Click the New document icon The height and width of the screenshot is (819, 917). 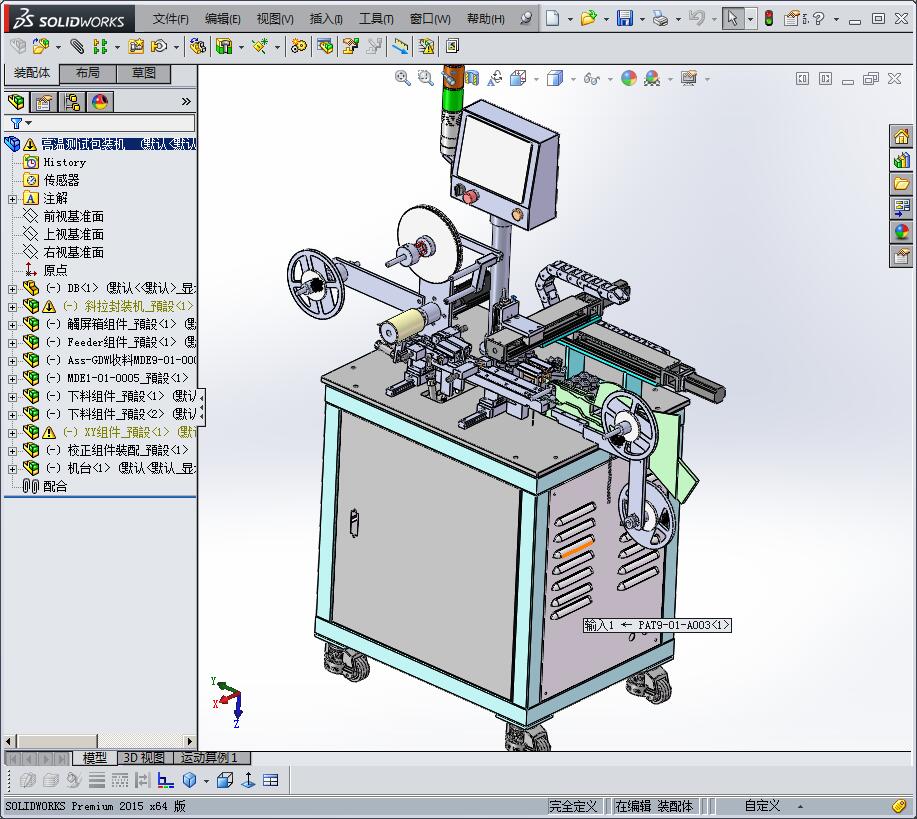click(553, 18)
